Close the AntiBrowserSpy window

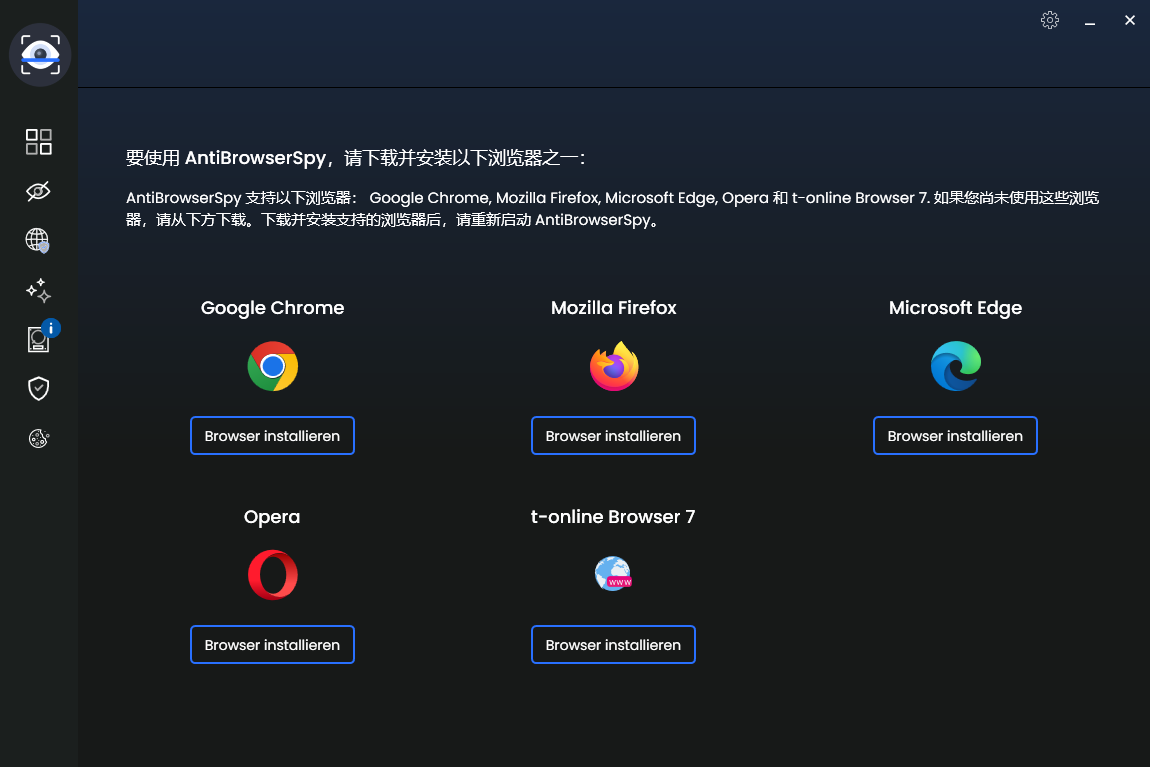click(1129, 21)
